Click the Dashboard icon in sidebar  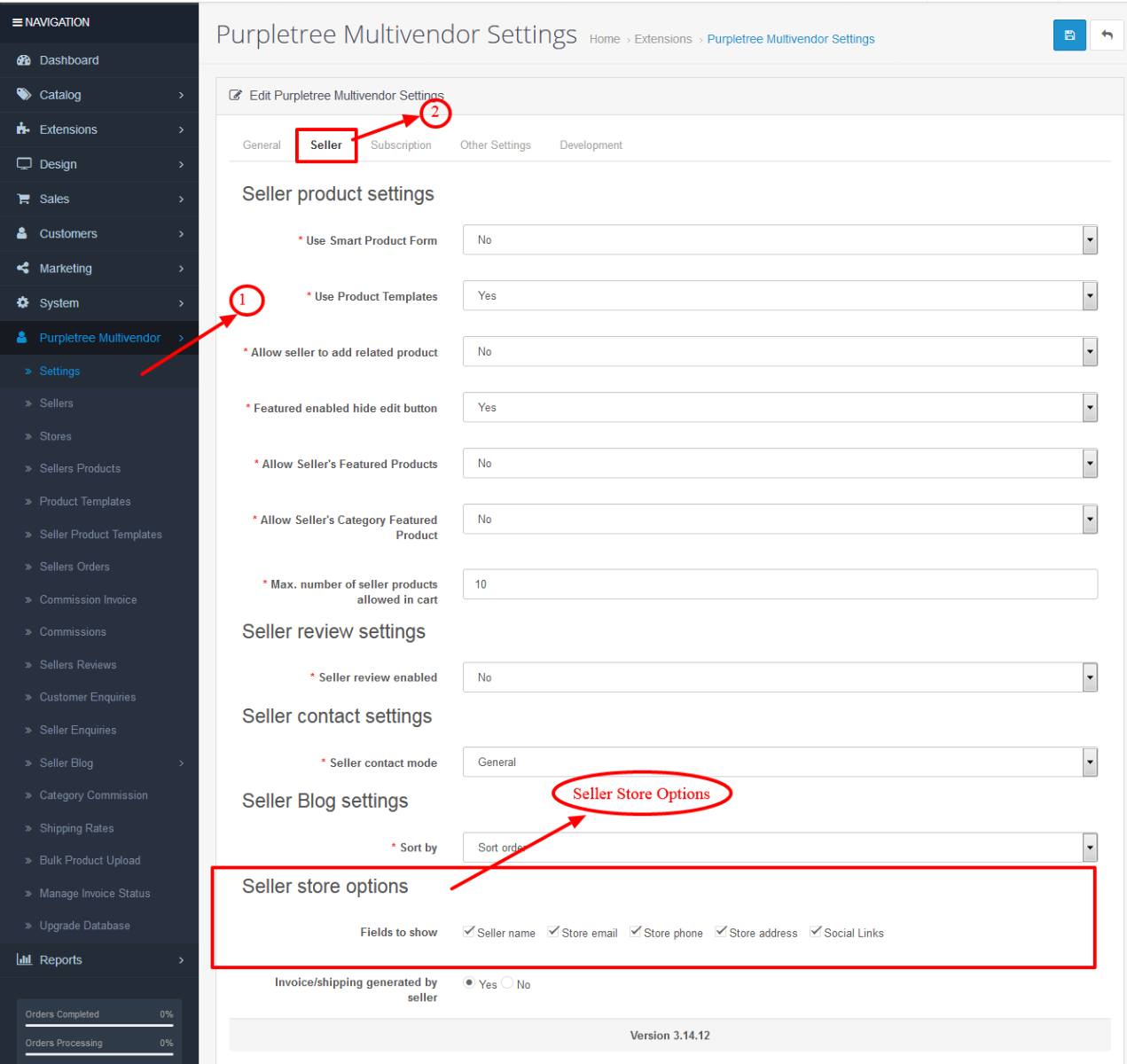(x=24, y=60)
